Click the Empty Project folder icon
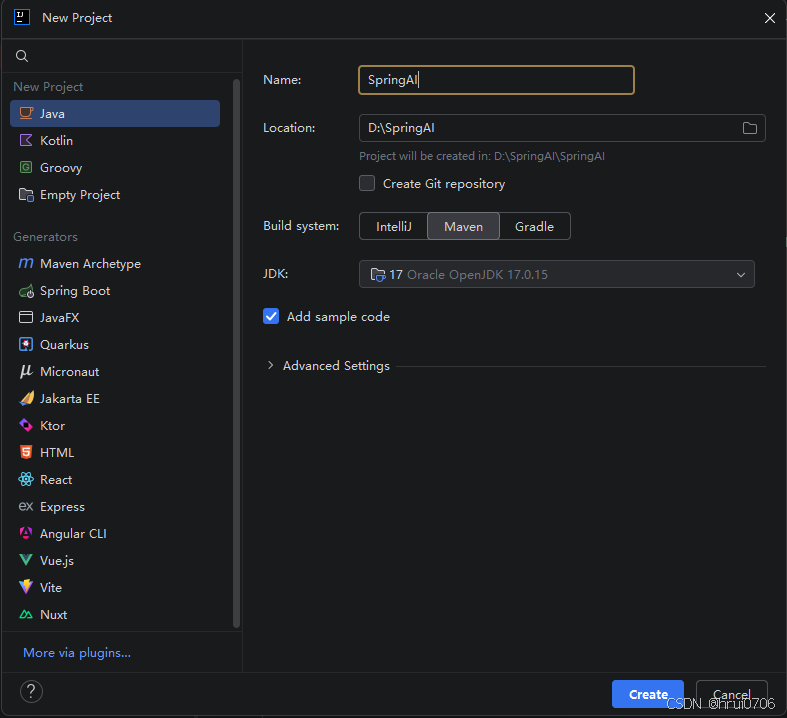This screenshot has height=718, width=787. (26, 195)
